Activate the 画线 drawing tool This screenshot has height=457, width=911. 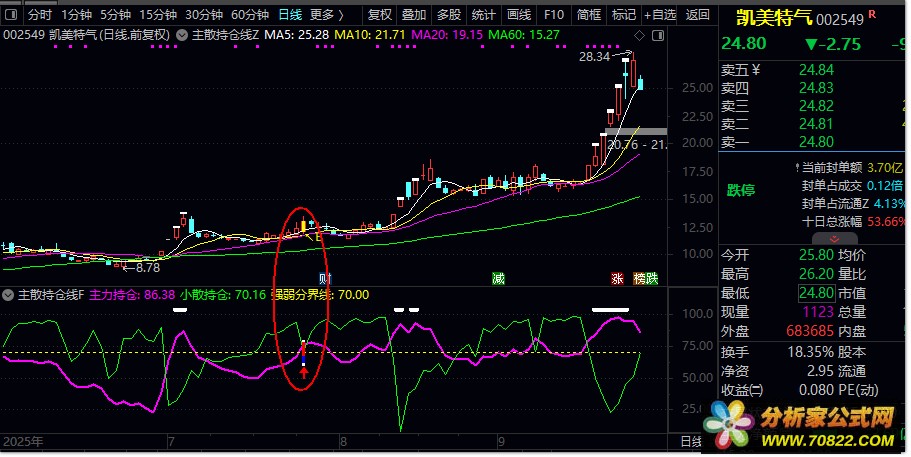[519, 15]
